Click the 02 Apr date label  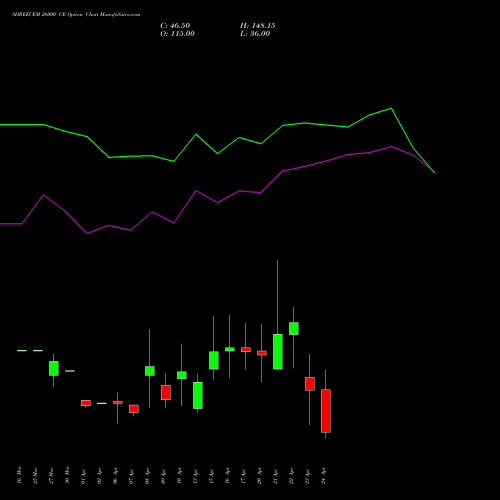coord(99,477)
